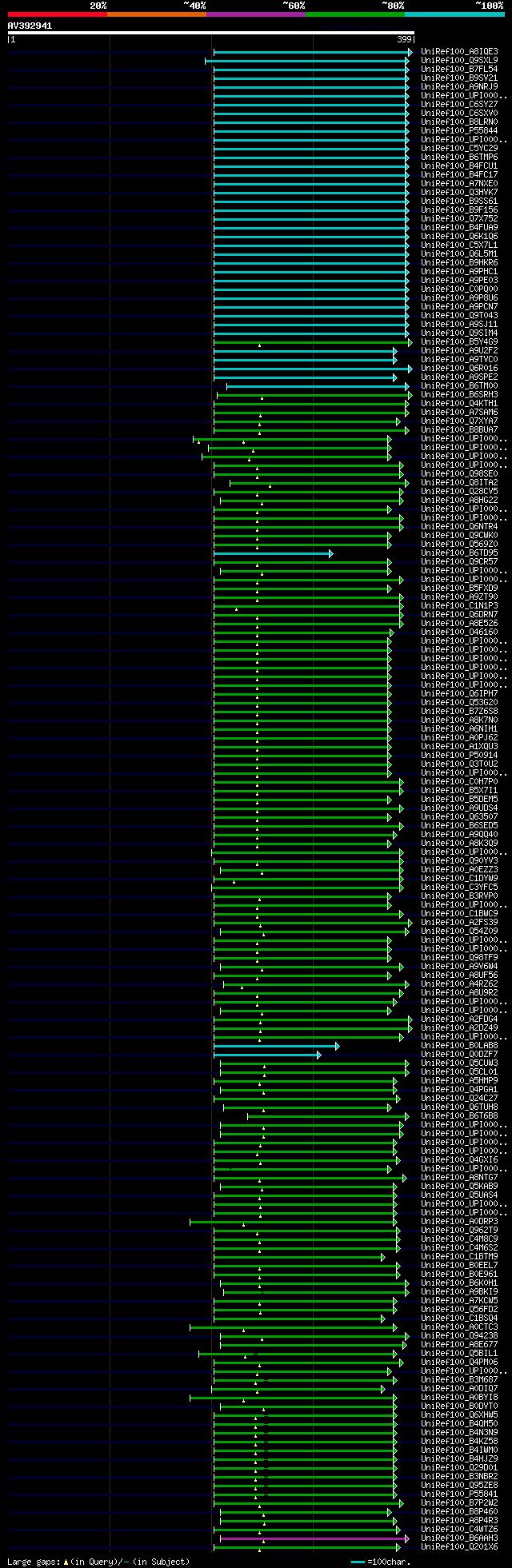This screenshot has width=512, height=1568.
Task: Select hit label UniRef100_Q9T043
Action: [459, 316]
